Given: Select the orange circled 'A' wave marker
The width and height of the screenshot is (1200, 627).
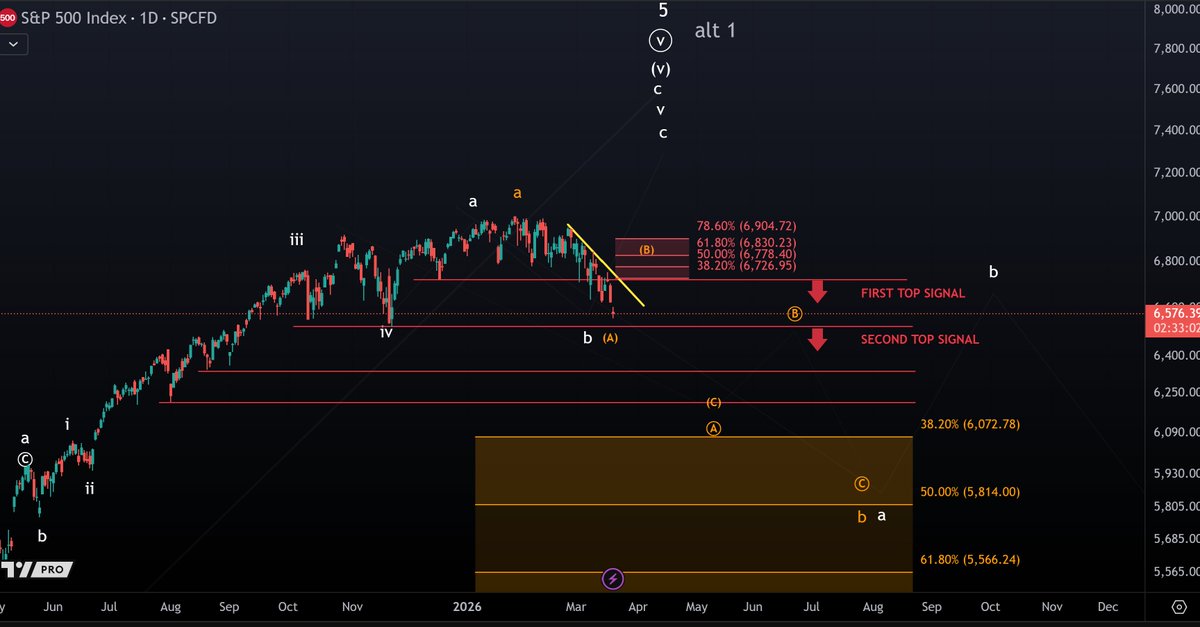Looking at the screenshot, I should coord(713,428).
